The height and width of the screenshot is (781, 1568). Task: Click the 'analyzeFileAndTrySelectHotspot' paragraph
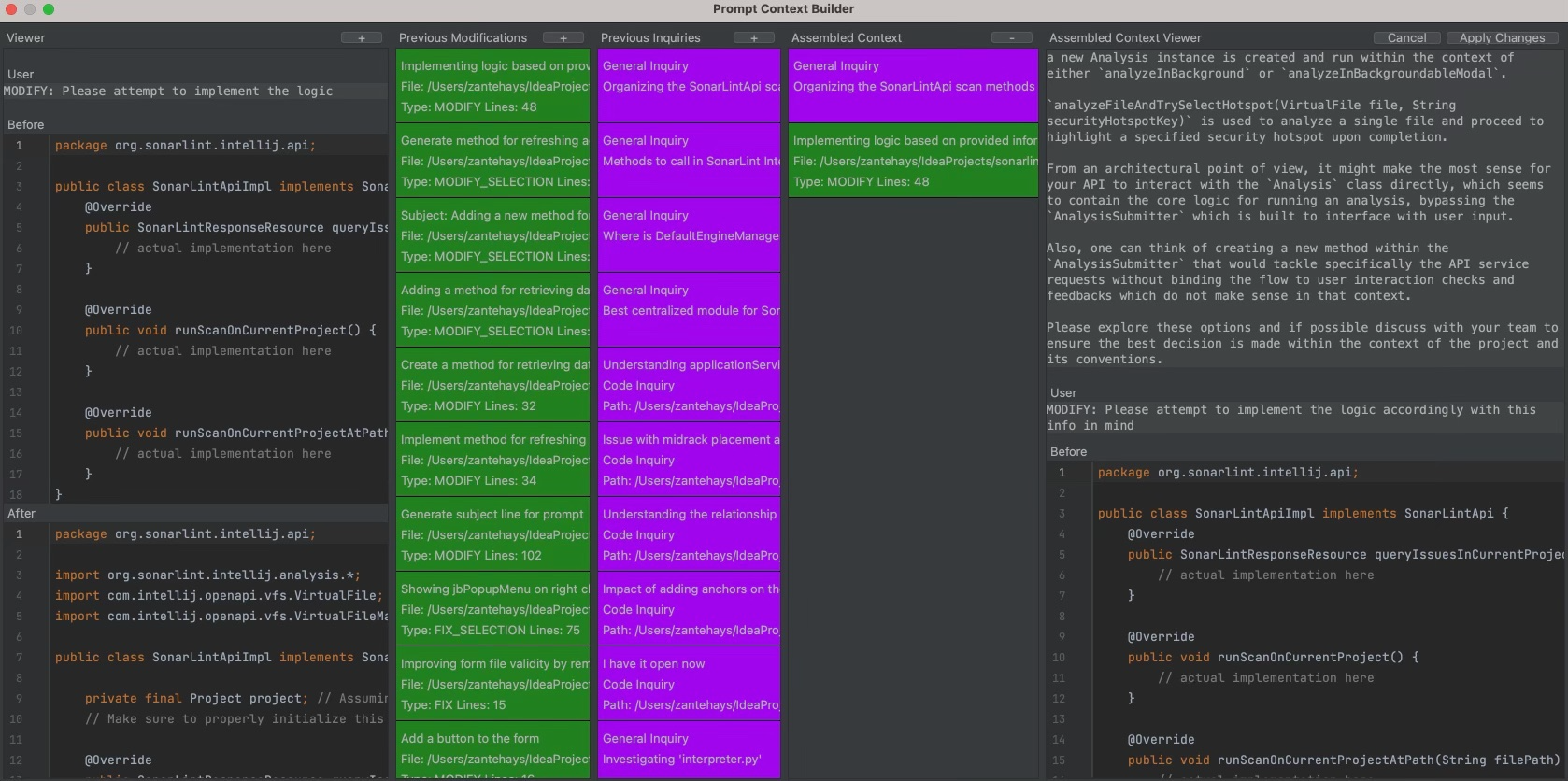point(1295,121)
